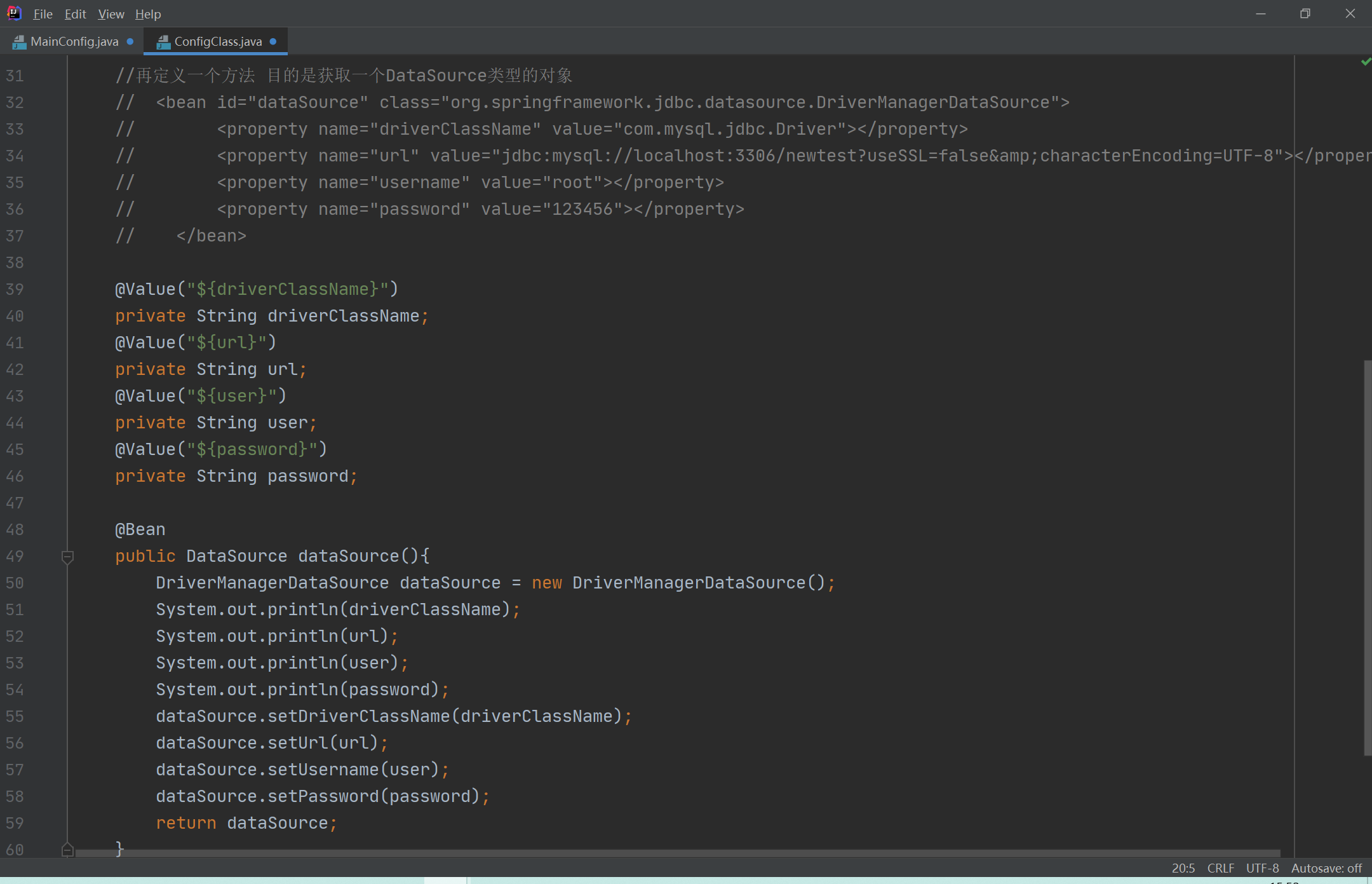Open the CRLF line separator selector
Viewport: 1372px width, 884px height.
coord(1220,868)
